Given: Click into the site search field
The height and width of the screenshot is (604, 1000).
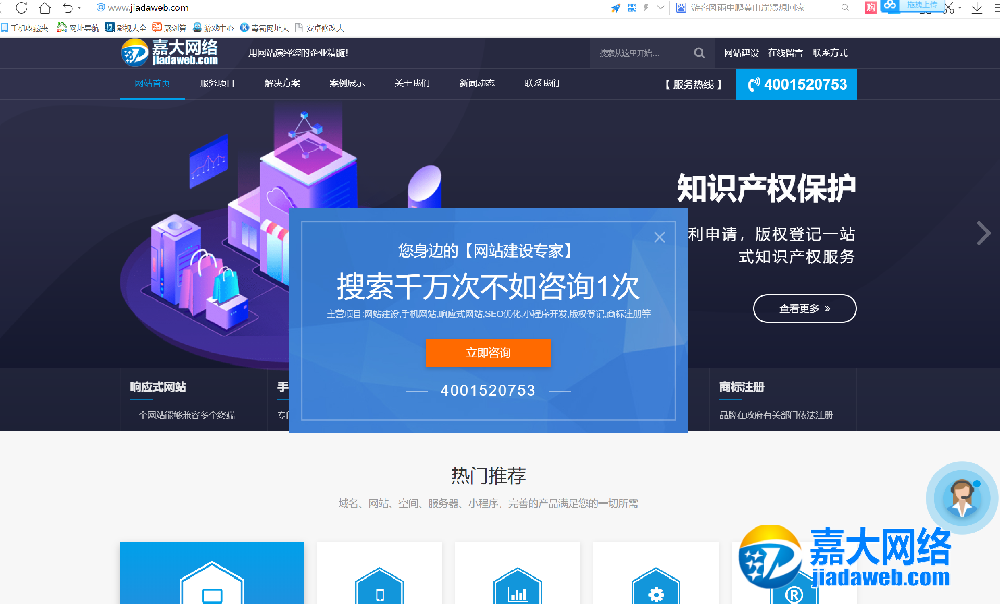Looking at the screenshot, I should point(640,53).
